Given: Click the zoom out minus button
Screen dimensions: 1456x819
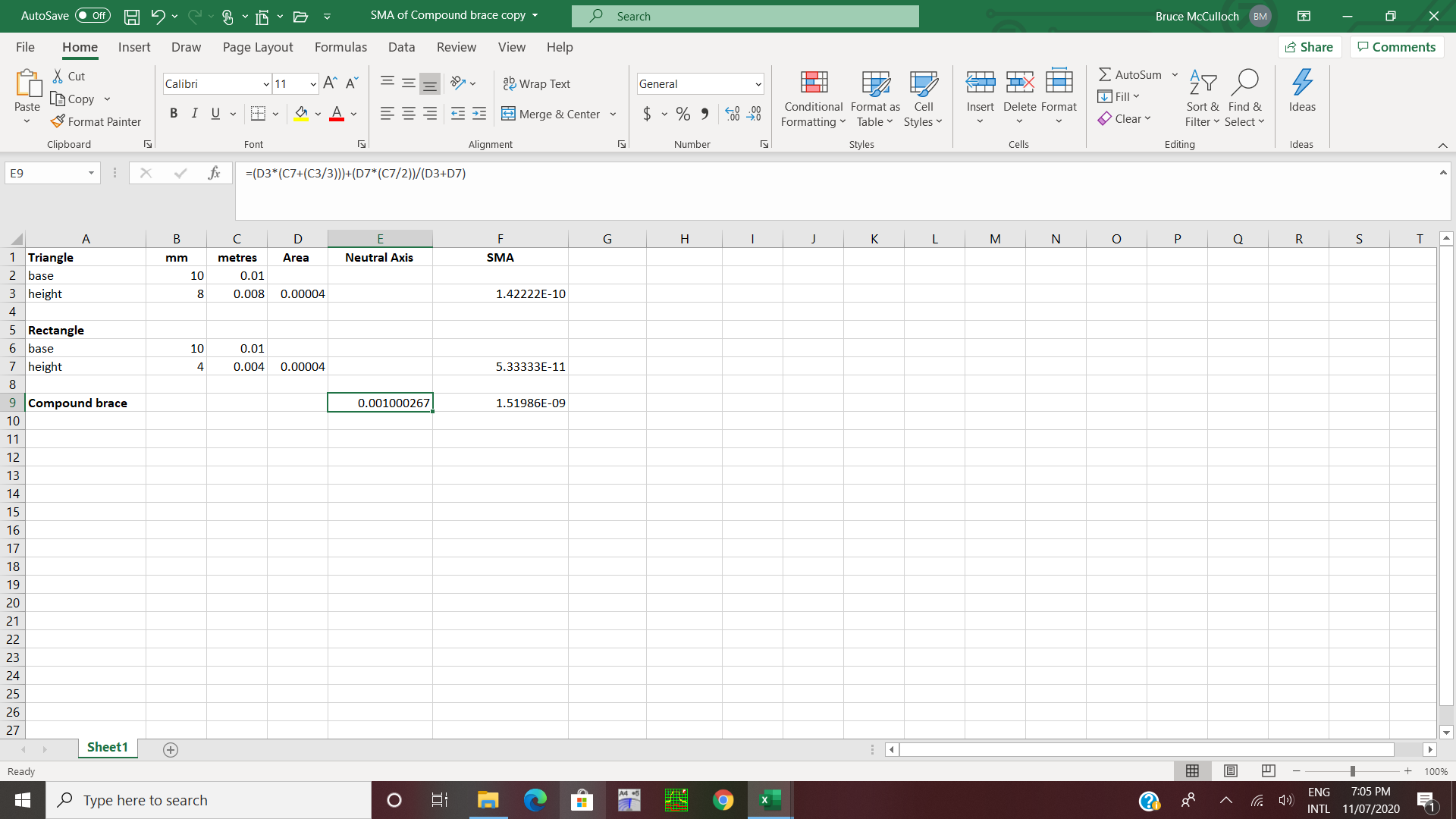Looking at the screenshot, I should coord(1296,771).
